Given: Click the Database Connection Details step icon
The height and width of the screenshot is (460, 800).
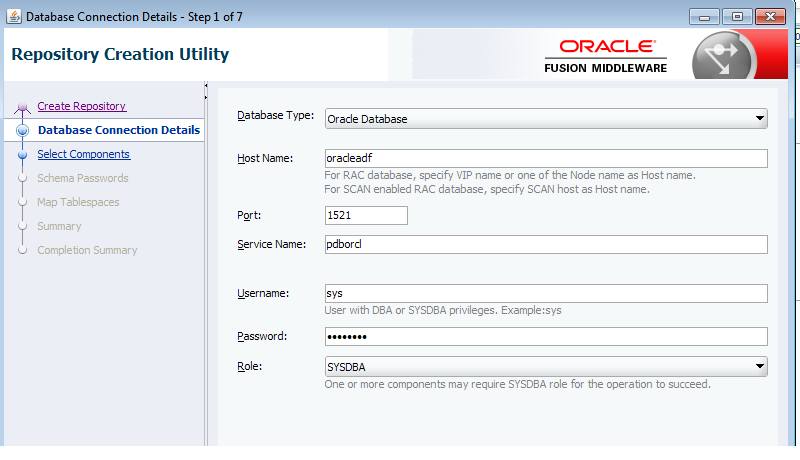Looking at the screenshot, I should click(x=23, y=130).
